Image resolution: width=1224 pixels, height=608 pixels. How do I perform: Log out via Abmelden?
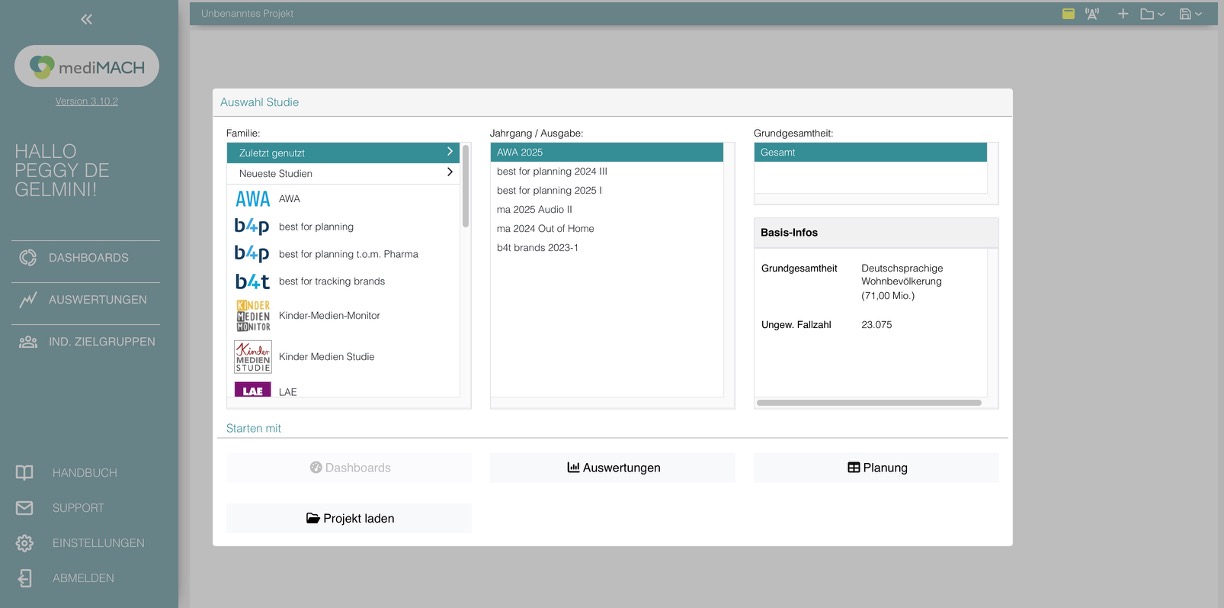tap(83, 578)
